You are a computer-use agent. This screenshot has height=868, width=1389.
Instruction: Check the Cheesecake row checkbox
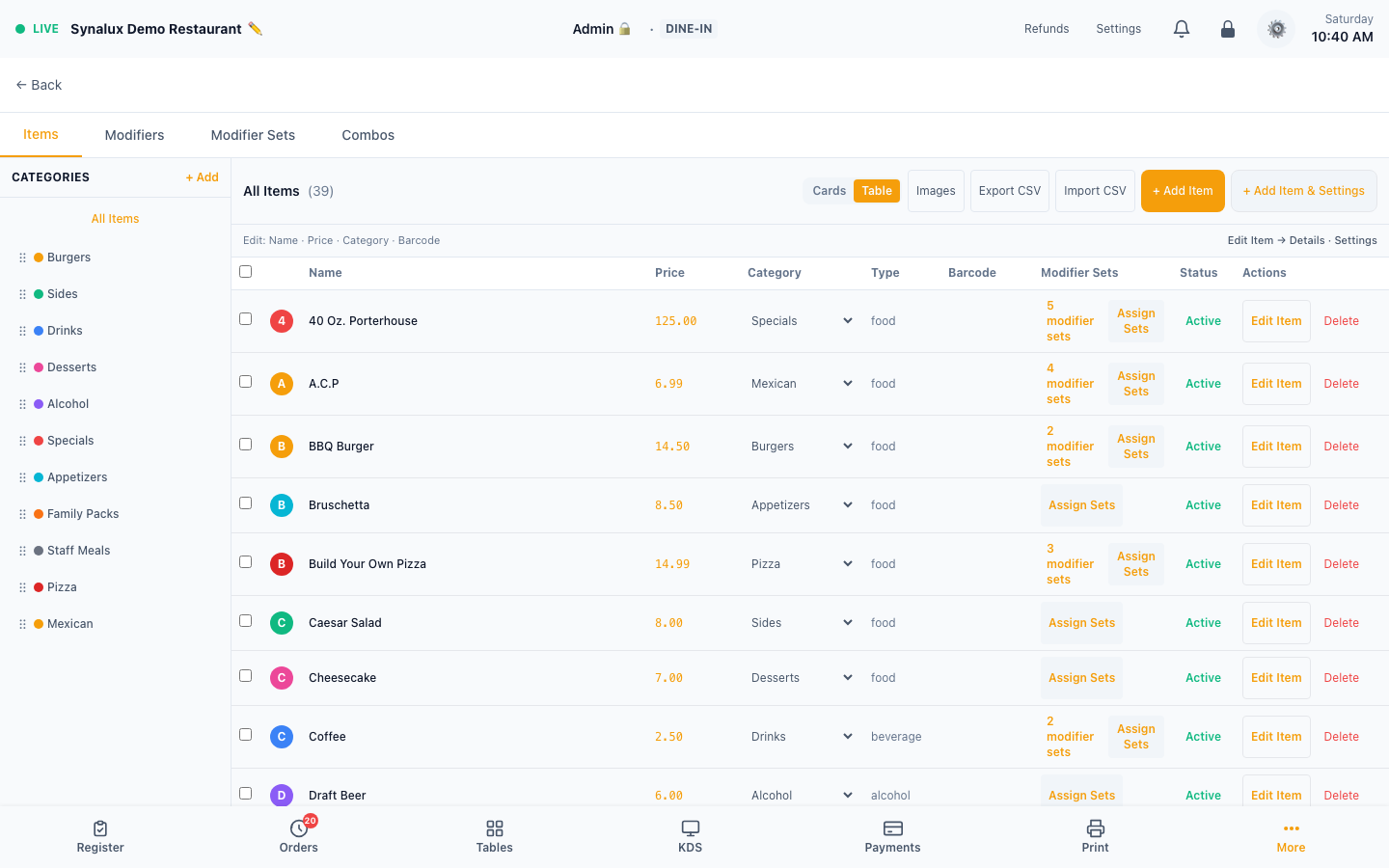point(245,676)
